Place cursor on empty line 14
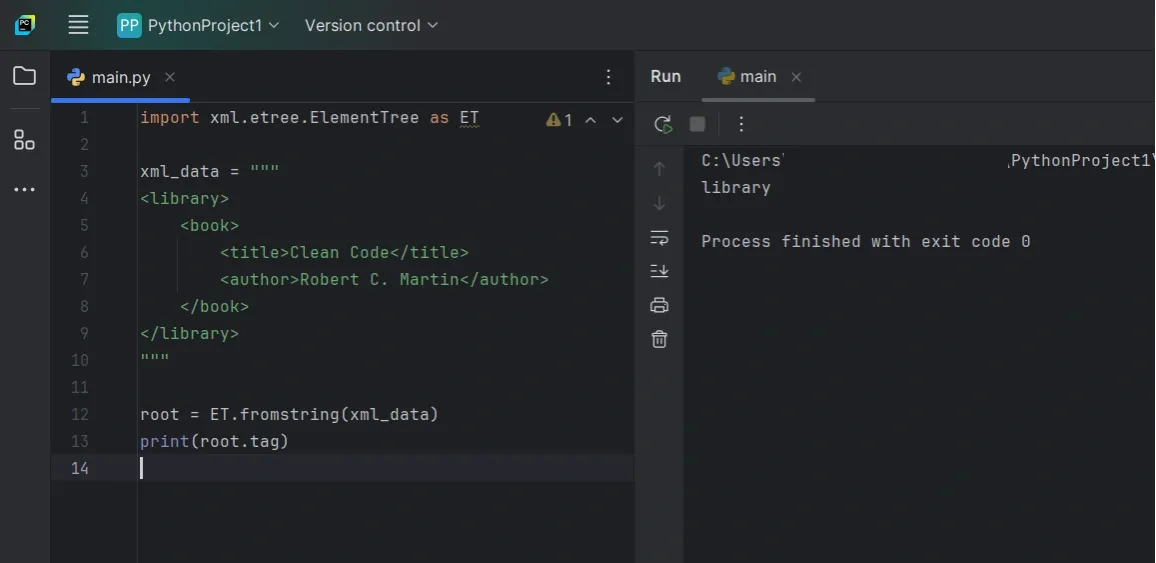 pos(386,469)
